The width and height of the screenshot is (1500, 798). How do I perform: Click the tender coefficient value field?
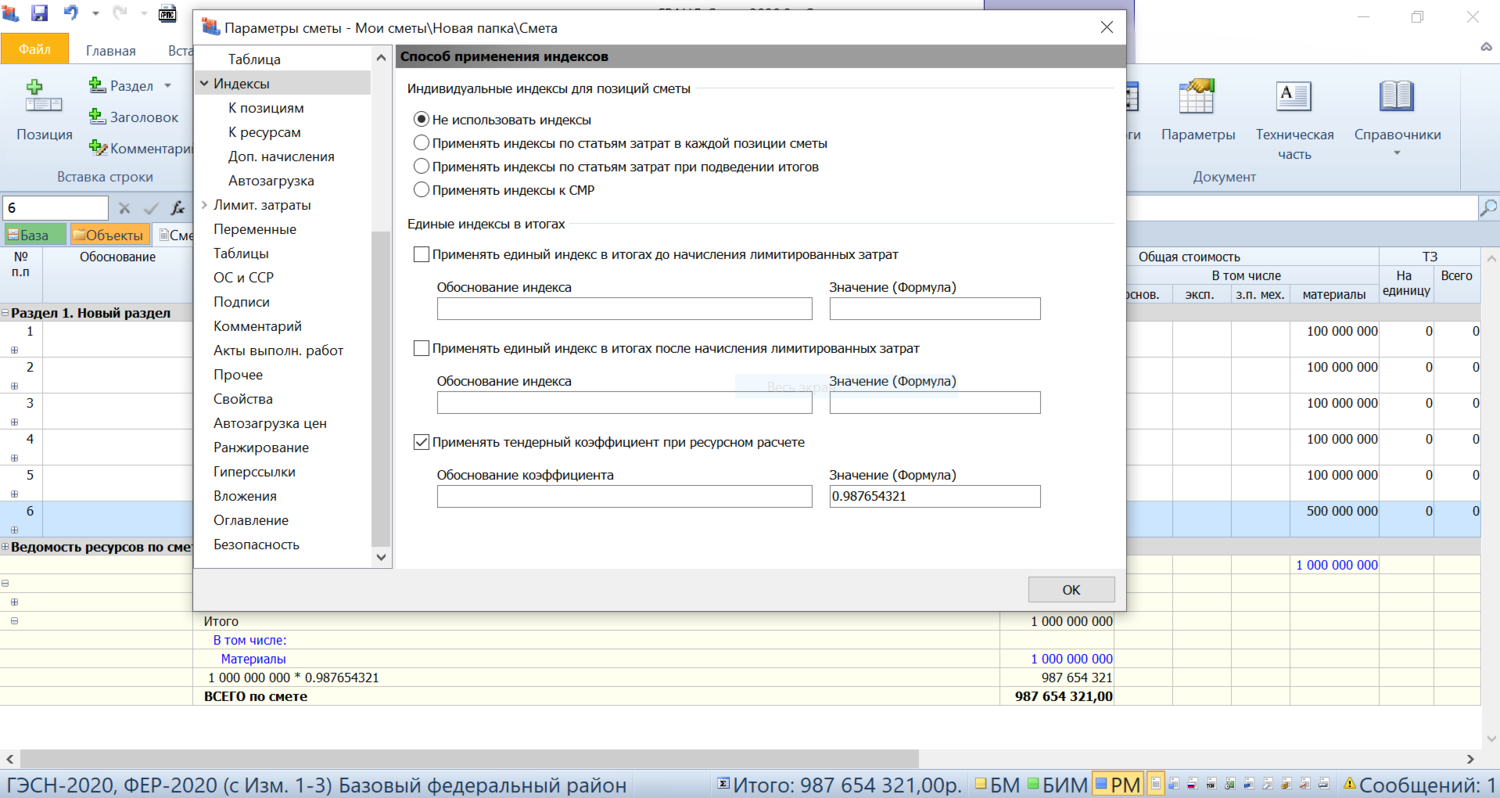tap(935, 496)
